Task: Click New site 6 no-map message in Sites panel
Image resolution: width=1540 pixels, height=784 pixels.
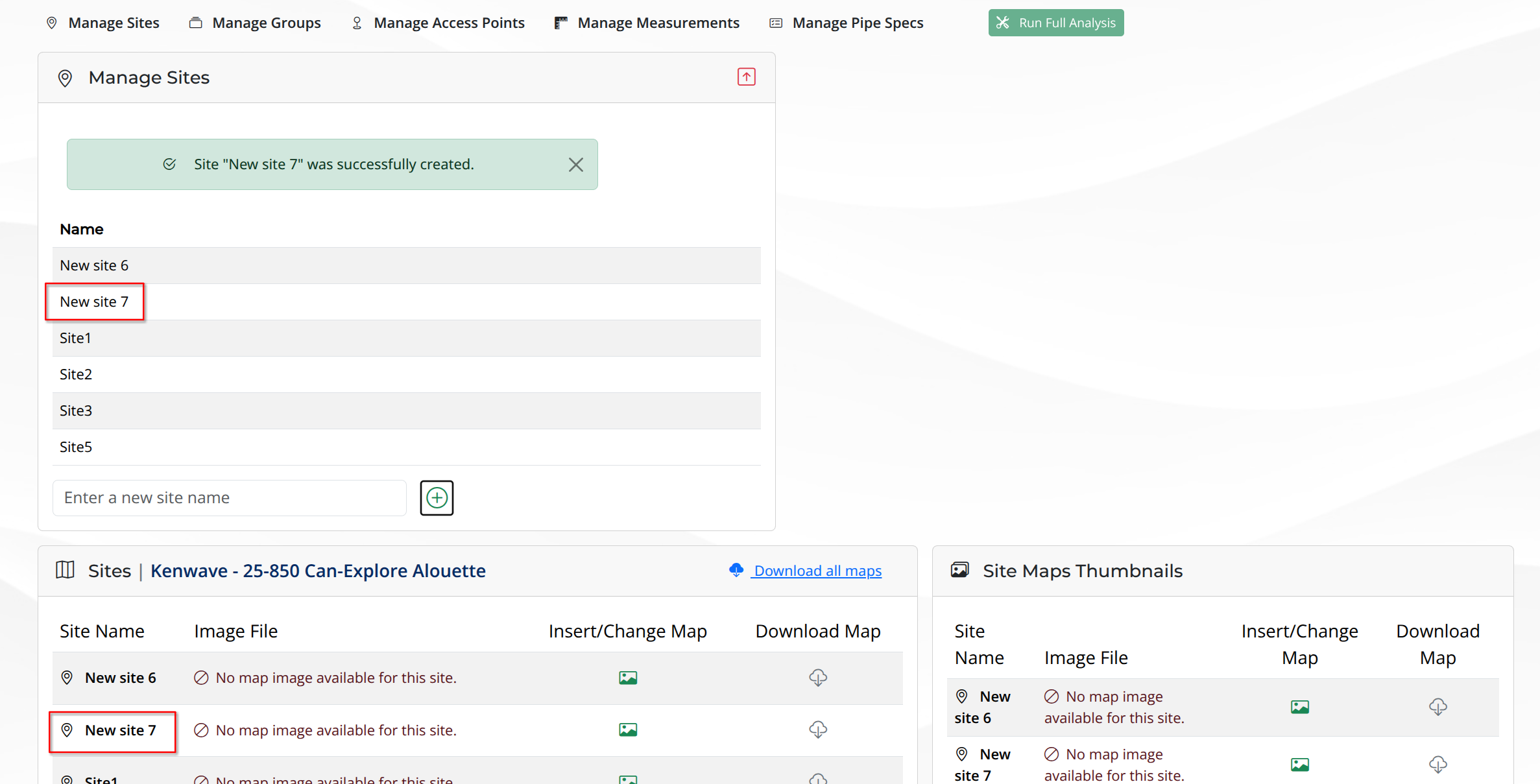Action: point(336,678)
